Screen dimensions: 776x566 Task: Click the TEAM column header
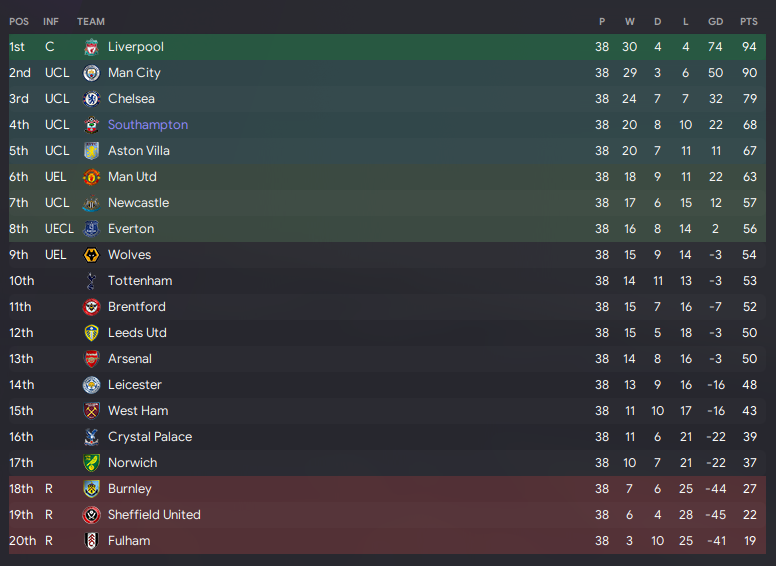[91, 22]
